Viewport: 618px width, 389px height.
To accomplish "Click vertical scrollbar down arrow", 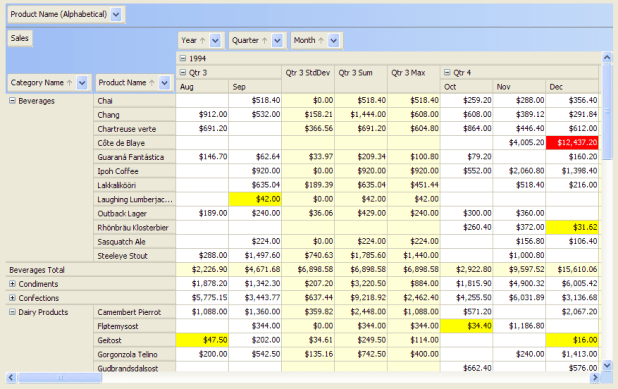I will coord(607,365).
